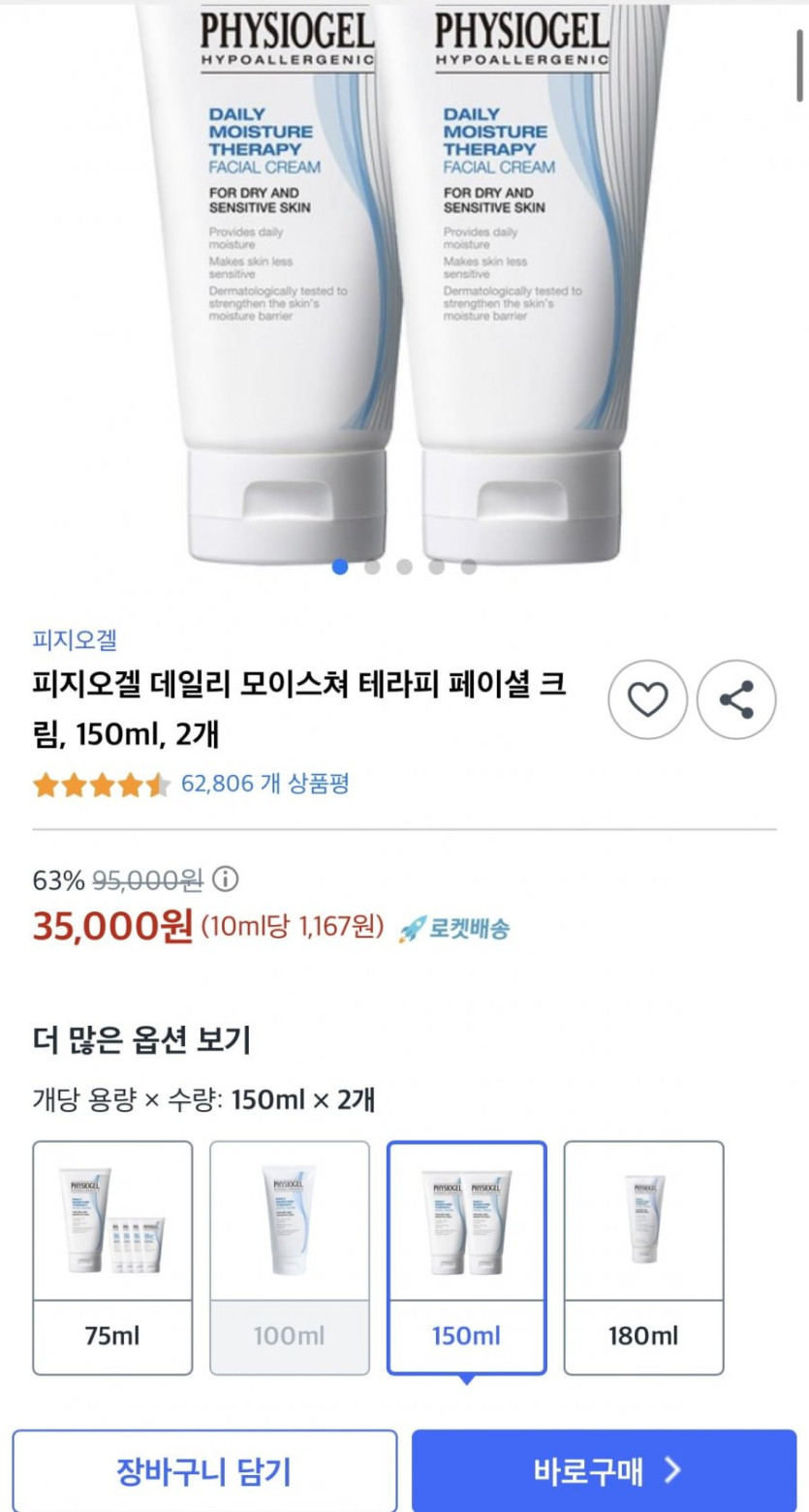Go to the second image dot

coord(372,567)
